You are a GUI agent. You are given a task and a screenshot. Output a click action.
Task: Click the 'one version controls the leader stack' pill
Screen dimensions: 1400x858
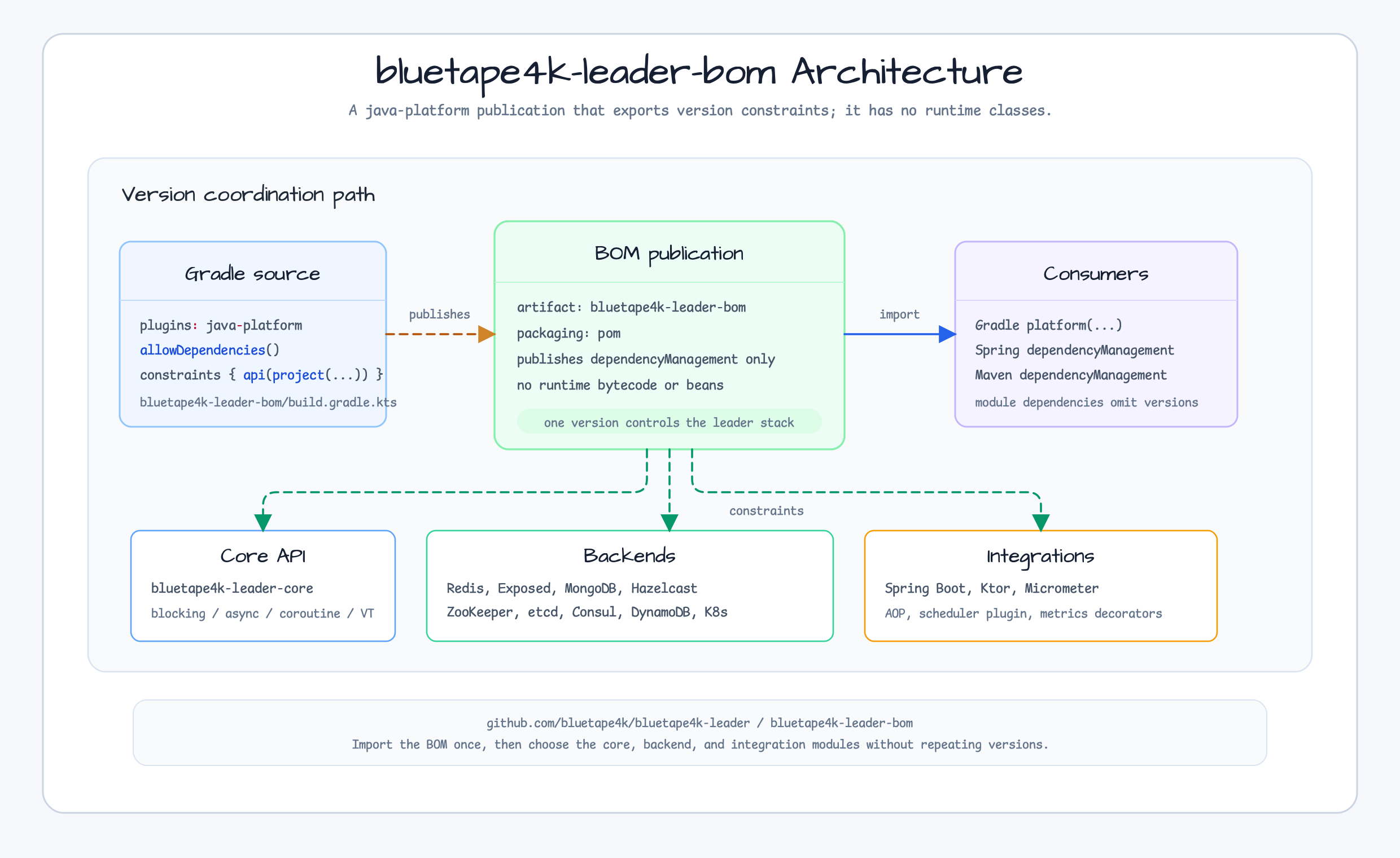coord(670,422)
